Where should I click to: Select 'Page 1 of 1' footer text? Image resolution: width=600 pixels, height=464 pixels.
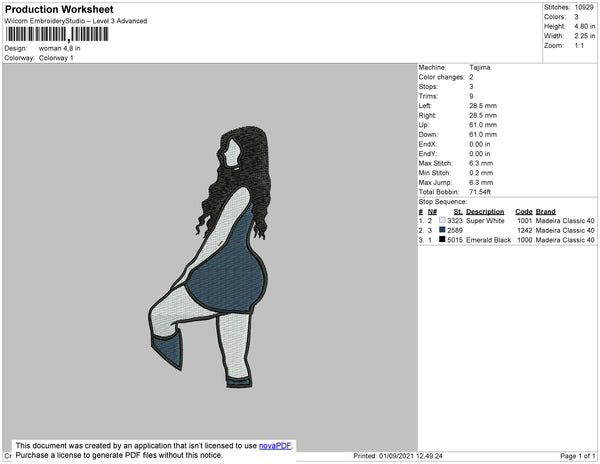tap(578, 456)
